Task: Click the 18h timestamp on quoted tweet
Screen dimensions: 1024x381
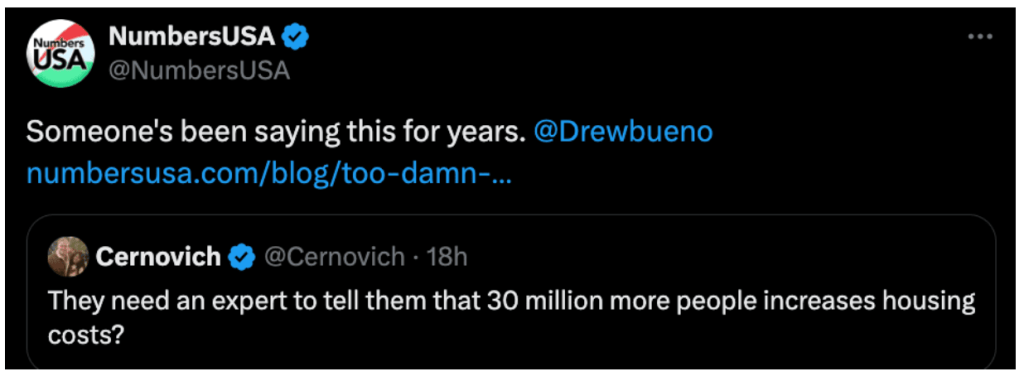Action: [x=447, y=257]
